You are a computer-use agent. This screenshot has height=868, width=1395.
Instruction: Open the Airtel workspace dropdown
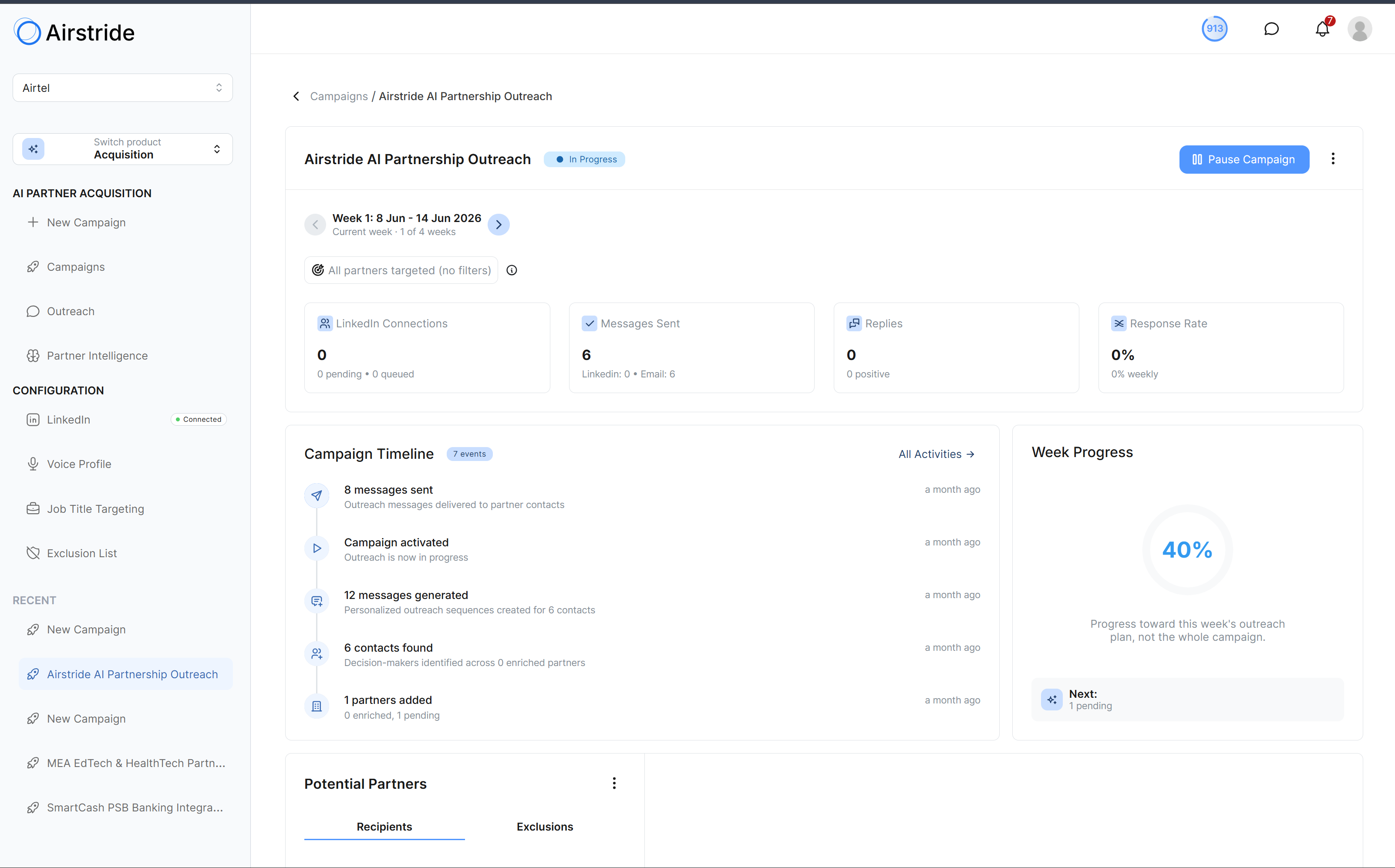point(123,88)
